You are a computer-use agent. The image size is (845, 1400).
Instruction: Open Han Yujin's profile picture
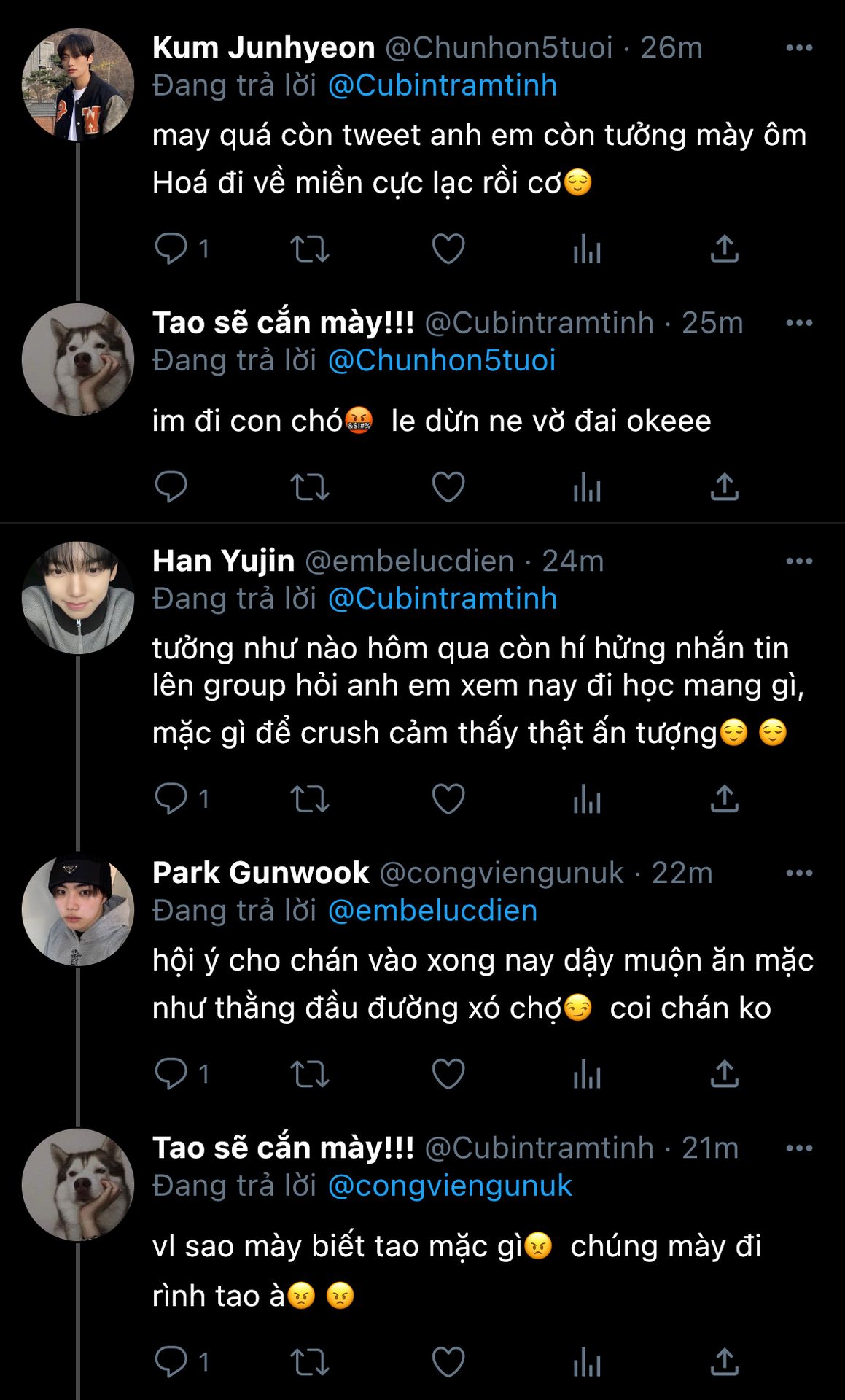(x=78, y=597)
